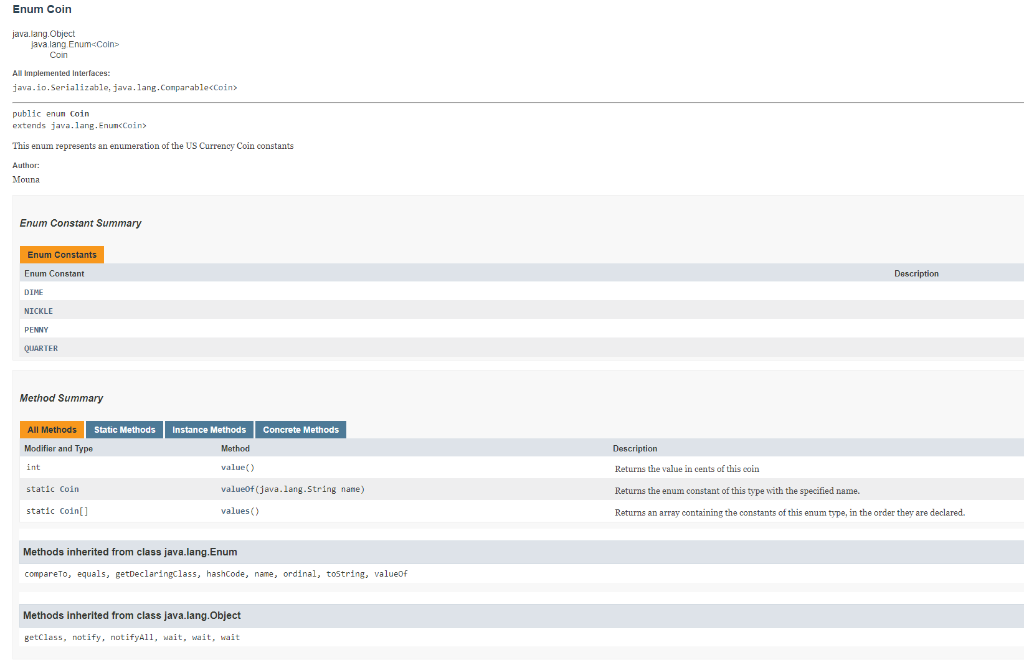
Task: Select the All Methods tab
Action: coord(52,430)
